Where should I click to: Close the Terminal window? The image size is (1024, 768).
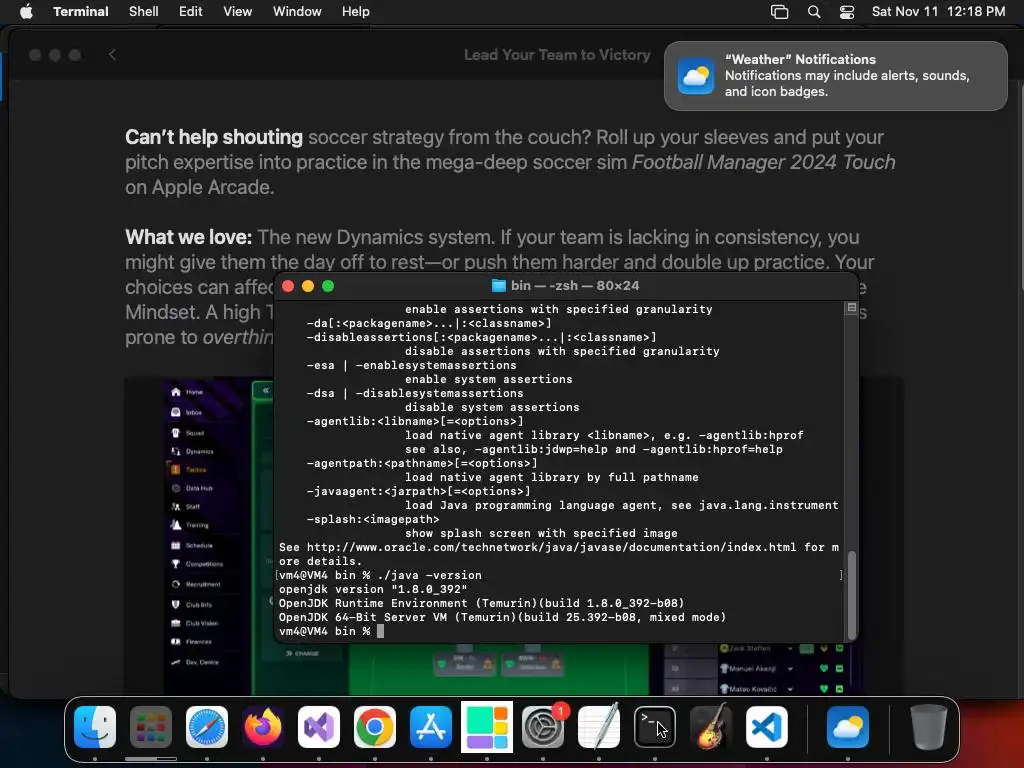click(x=288, y=286)
